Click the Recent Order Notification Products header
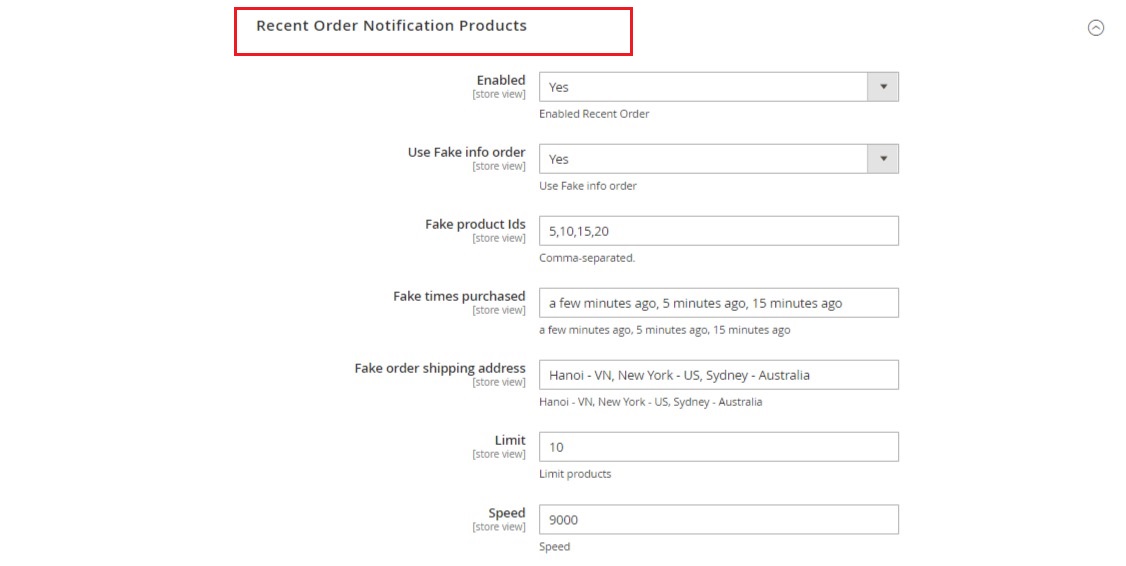The image size is (1126, 566). (x=391, y=26)
